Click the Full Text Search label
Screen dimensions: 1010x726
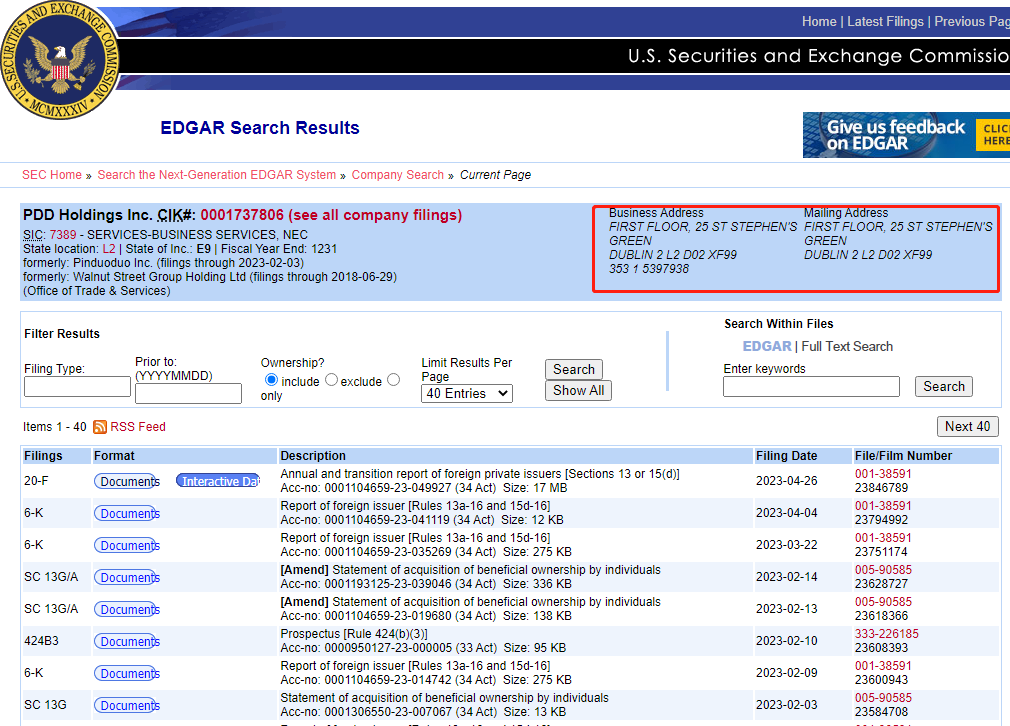point(847,347)
